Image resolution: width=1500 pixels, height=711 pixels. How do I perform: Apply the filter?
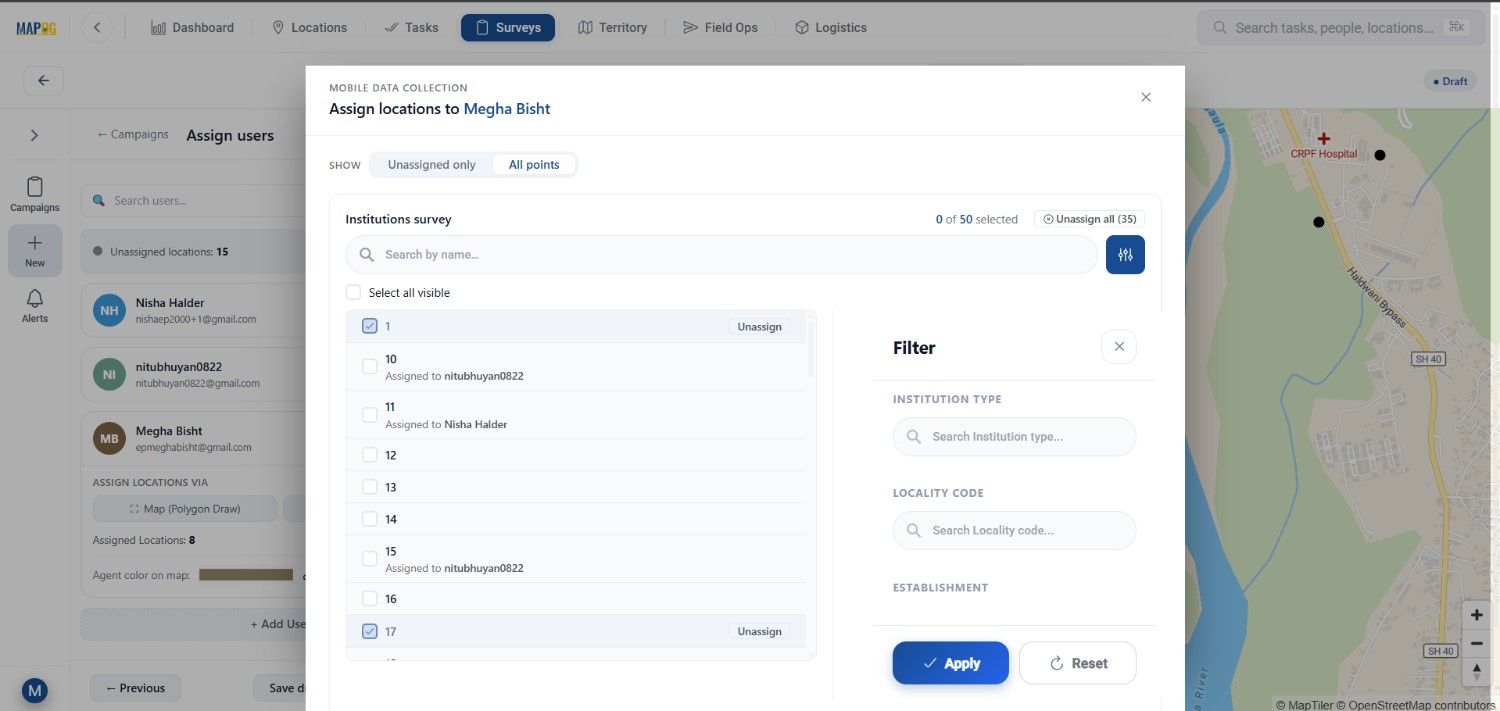tap(950, 663)
